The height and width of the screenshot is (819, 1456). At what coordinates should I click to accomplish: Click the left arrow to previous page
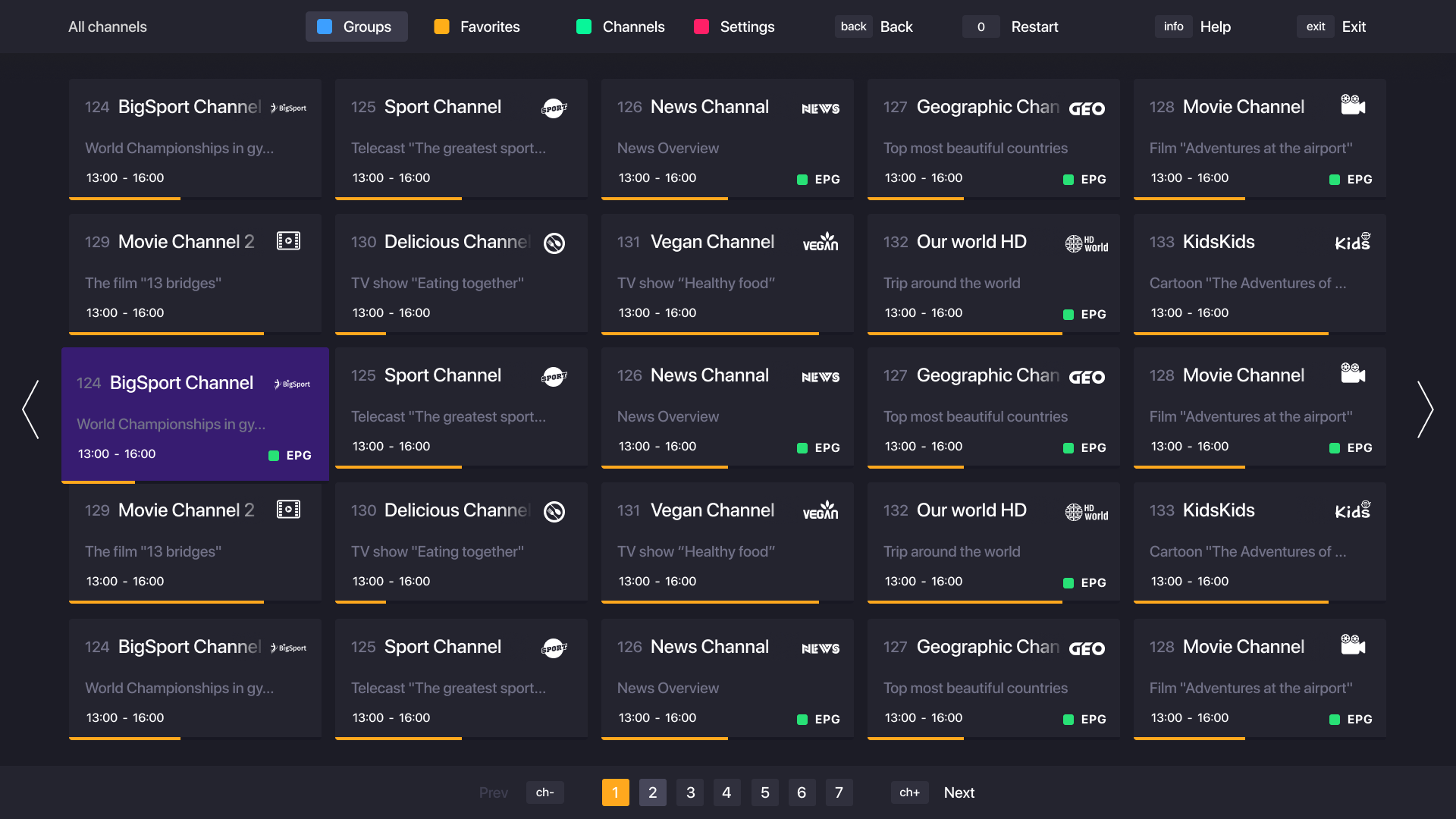(x=31, y=409)
